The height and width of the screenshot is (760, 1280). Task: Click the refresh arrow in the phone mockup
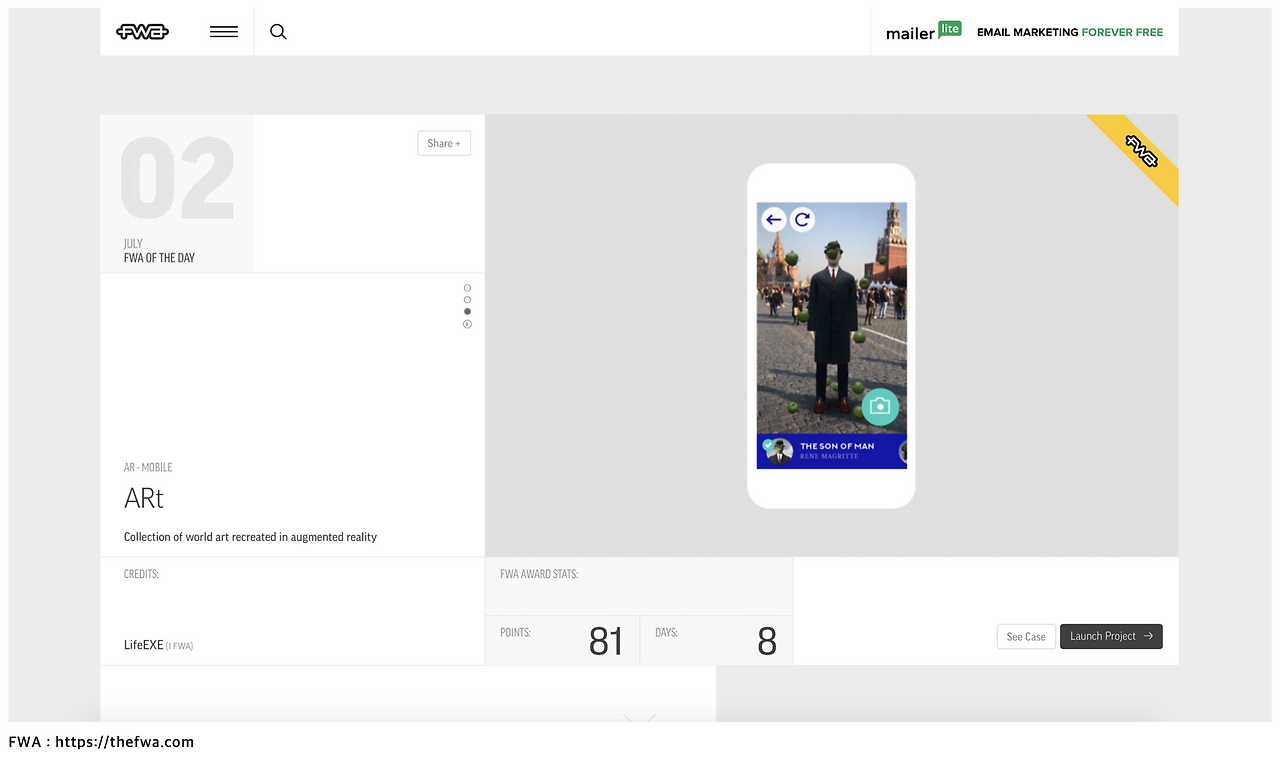802,219
